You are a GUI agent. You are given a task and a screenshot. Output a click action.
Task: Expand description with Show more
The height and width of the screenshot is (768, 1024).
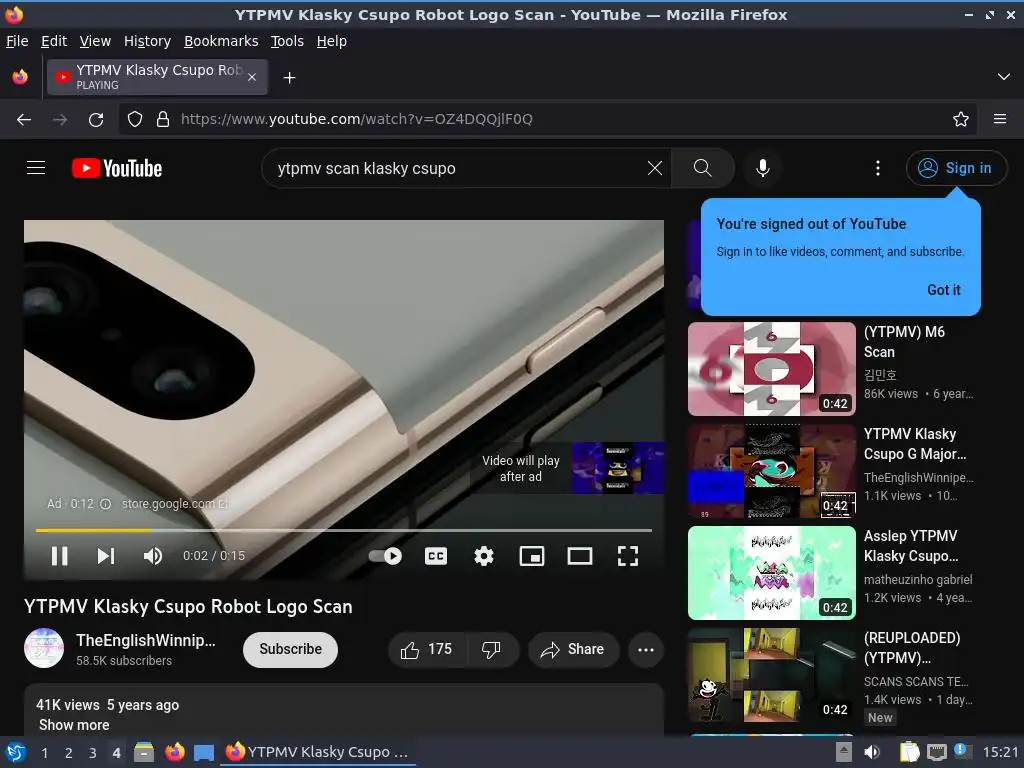[x=74, y=725]
